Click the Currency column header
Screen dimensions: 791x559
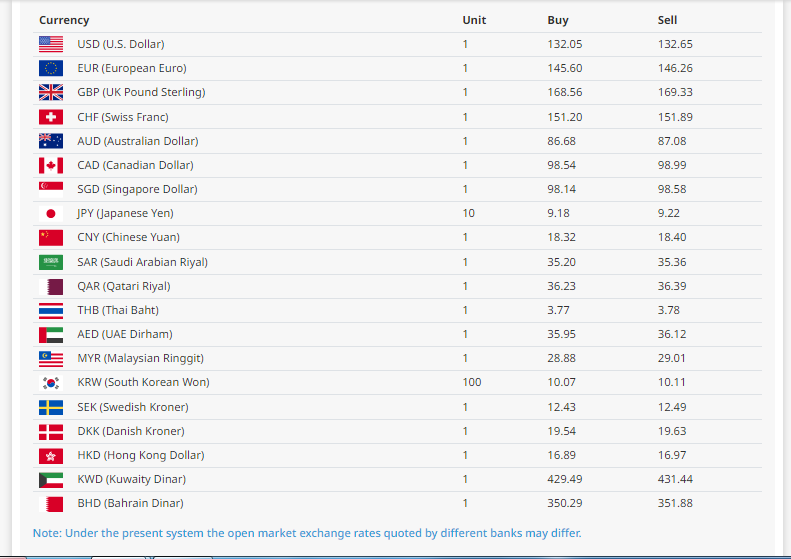64,20
